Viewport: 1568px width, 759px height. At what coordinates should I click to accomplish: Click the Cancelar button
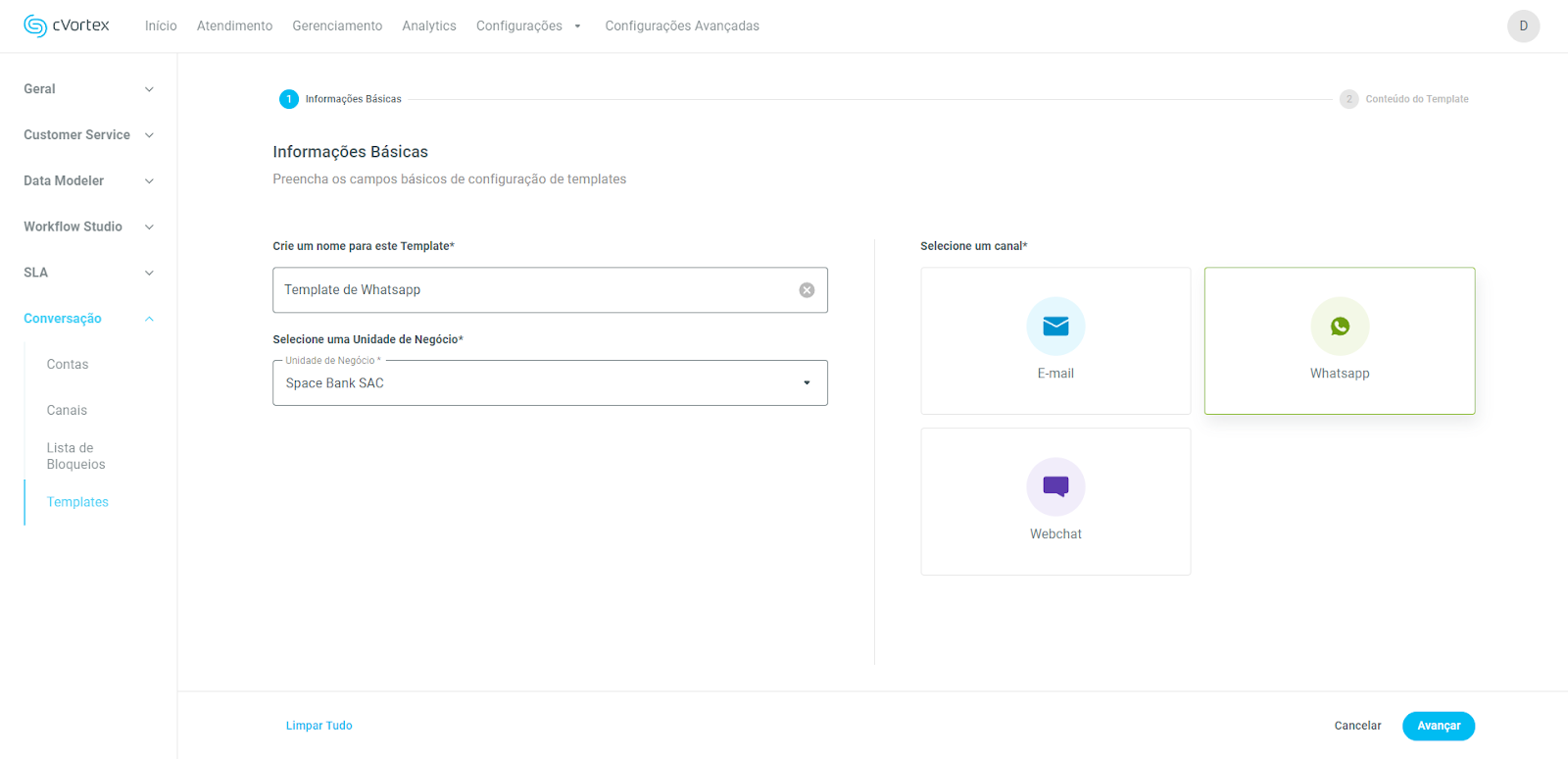[1357, 726]
